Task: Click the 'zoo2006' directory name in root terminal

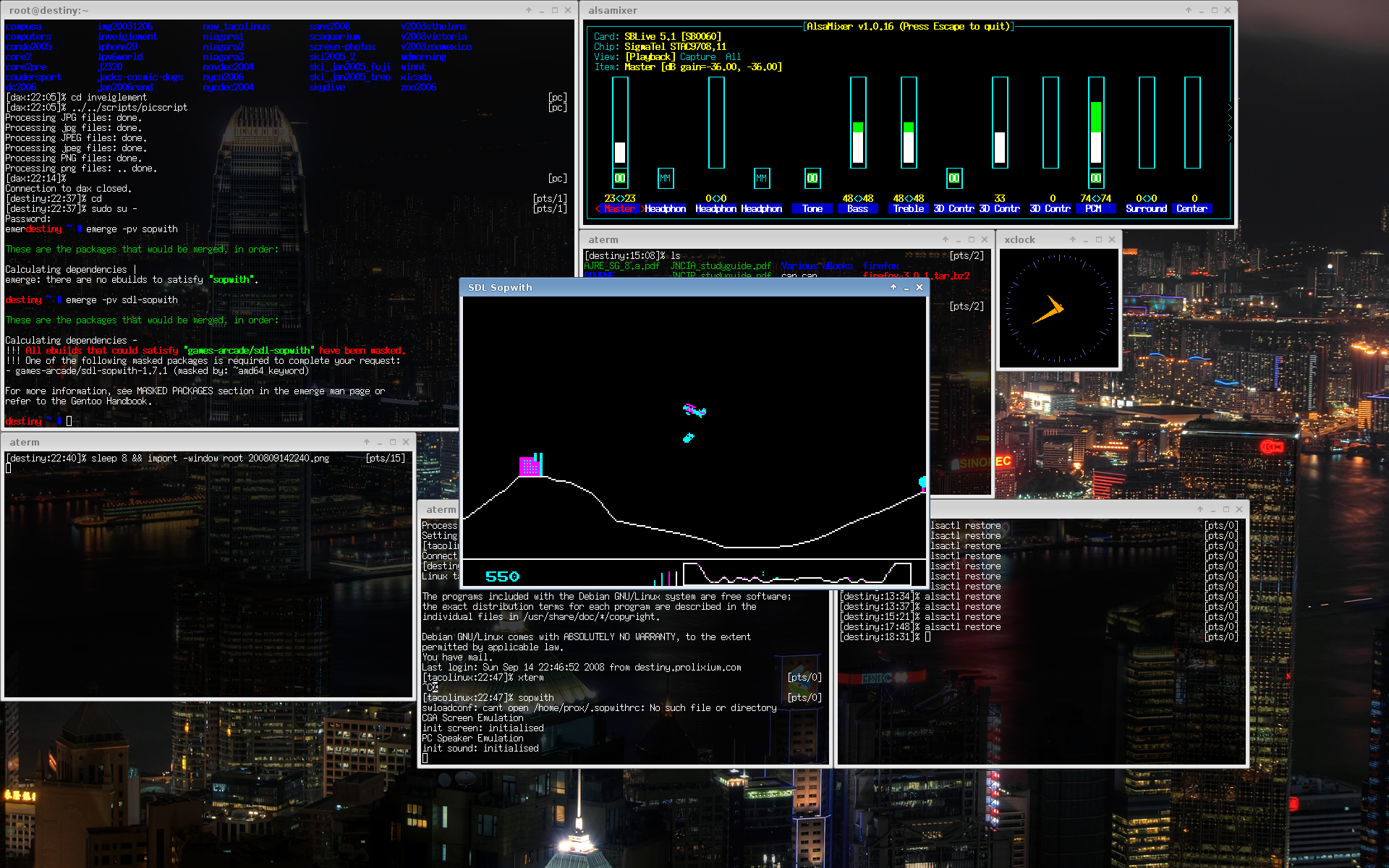Action: [x=419, y=87]
